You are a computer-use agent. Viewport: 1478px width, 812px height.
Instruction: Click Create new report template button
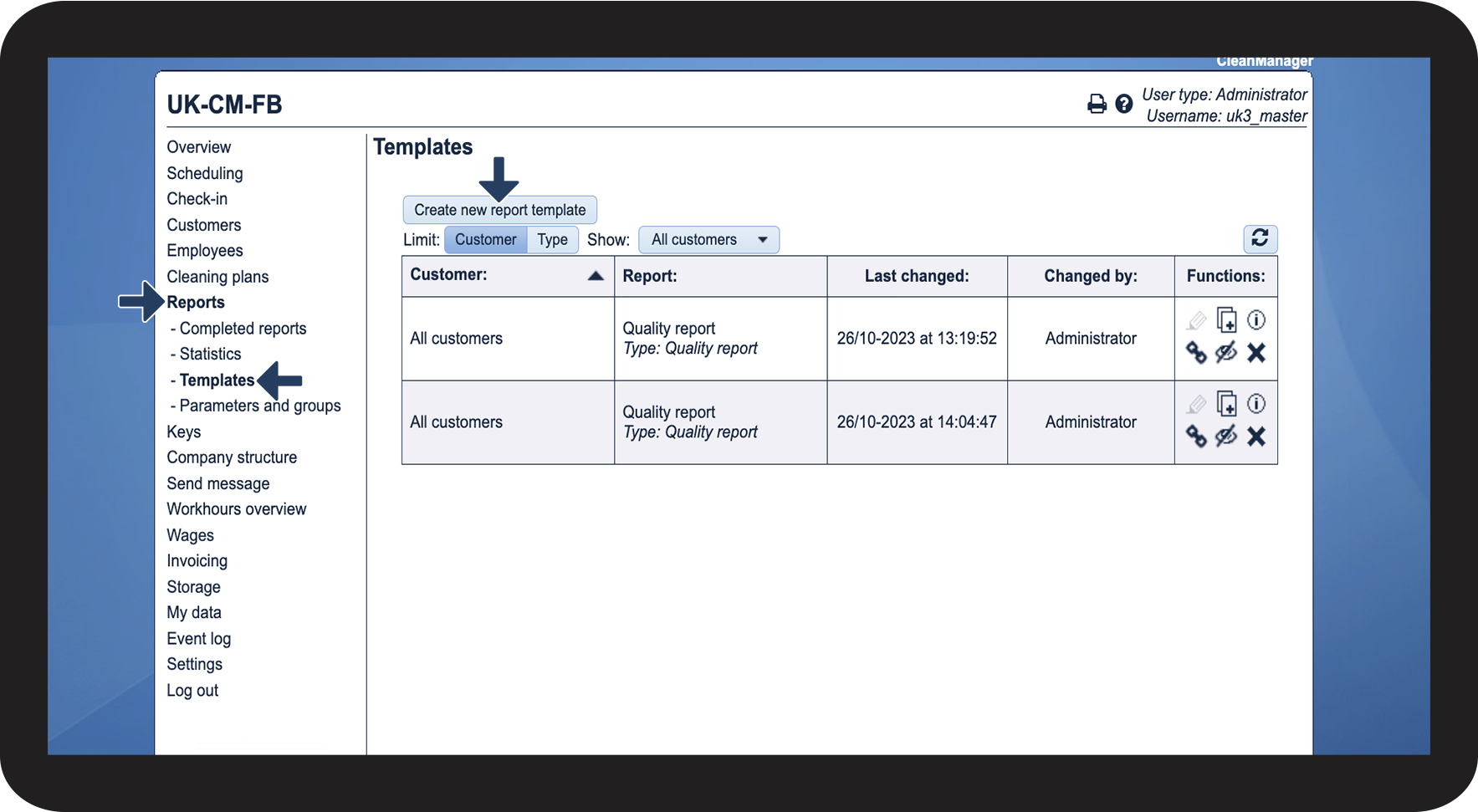point(500,210)
